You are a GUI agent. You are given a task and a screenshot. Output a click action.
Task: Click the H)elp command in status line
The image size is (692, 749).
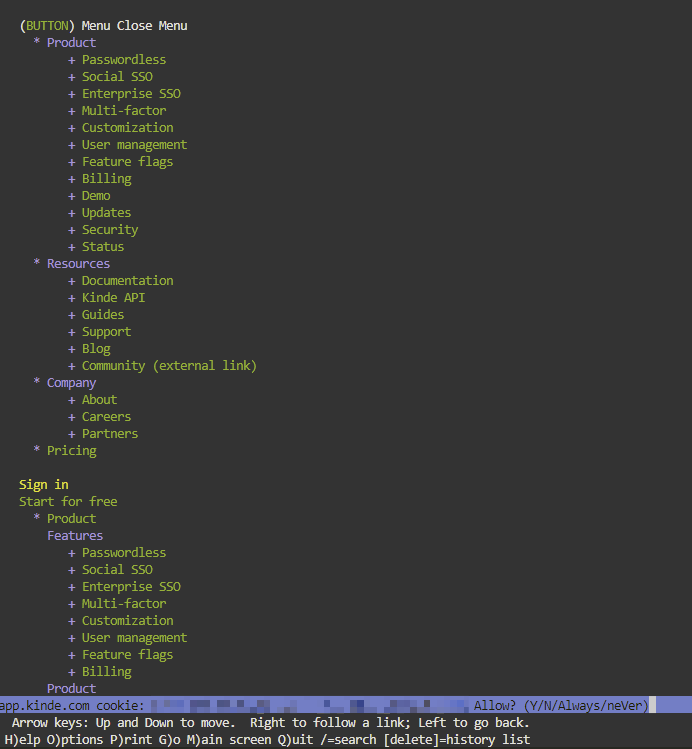(22, 740)
